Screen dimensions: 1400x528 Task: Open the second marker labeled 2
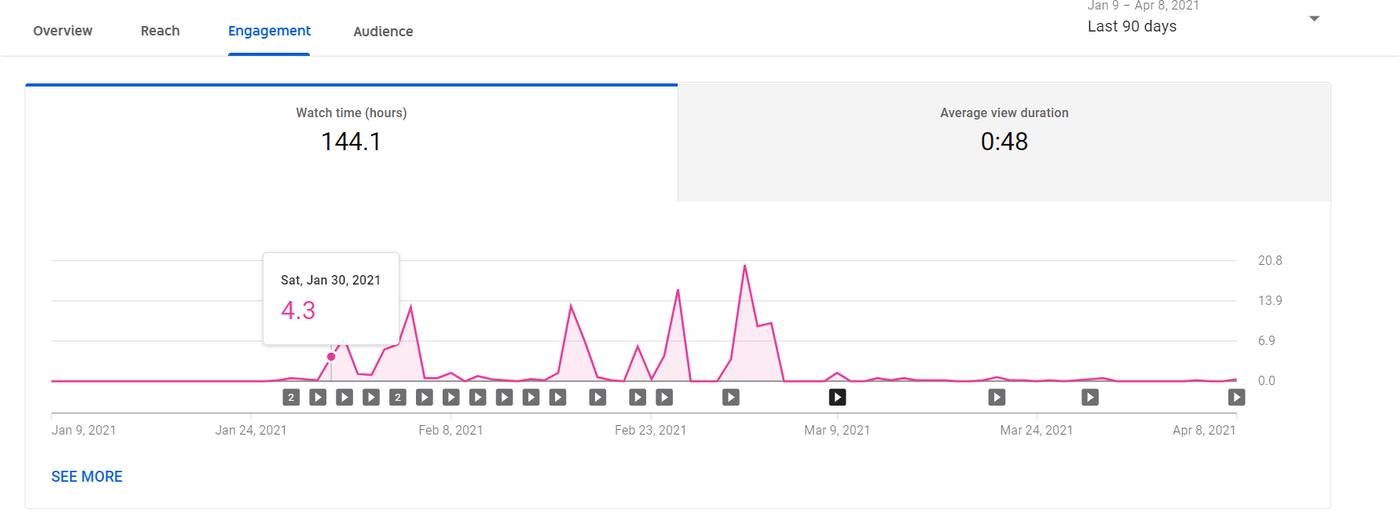(x=397, y=397)
